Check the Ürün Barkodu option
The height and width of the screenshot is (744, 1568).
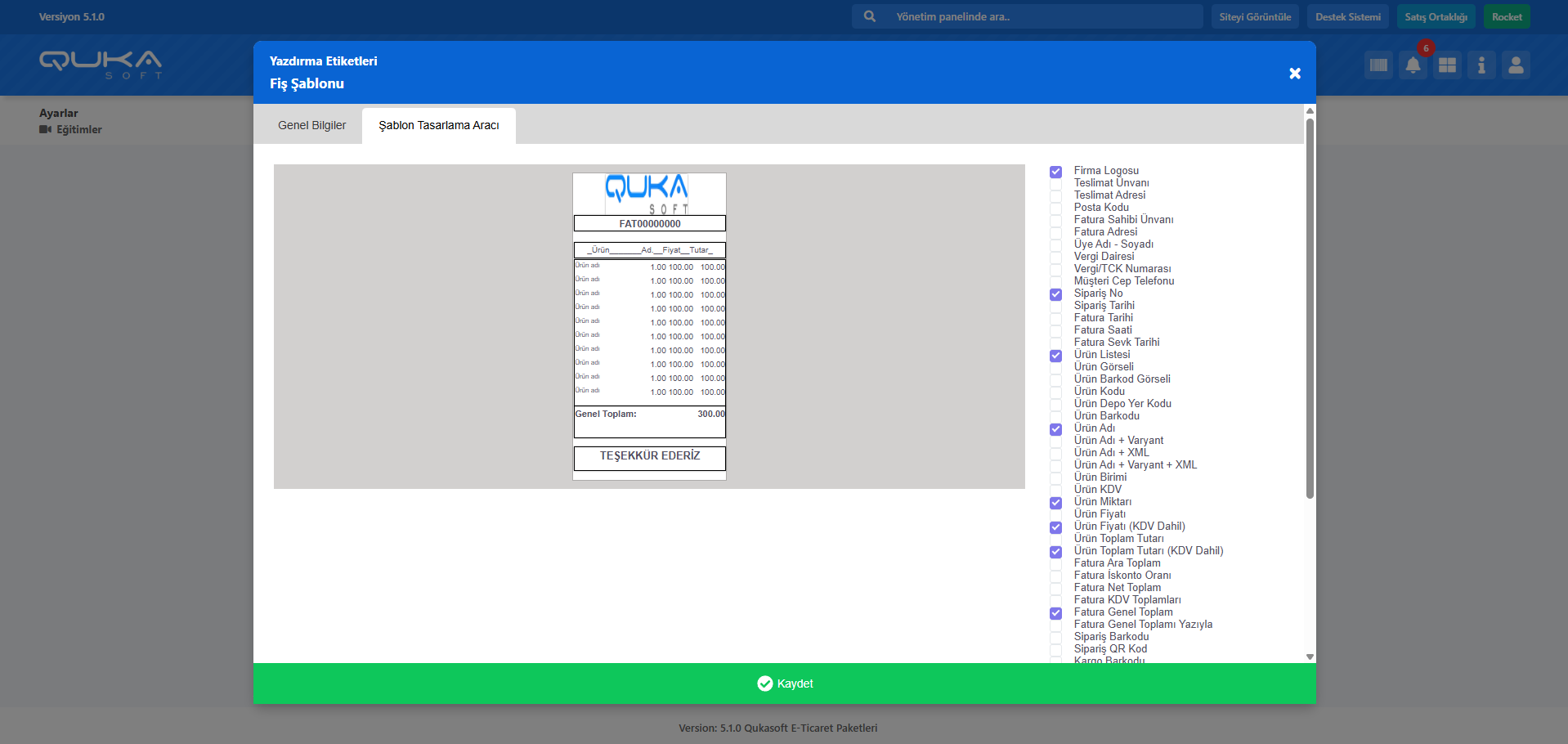(1055, 417)
